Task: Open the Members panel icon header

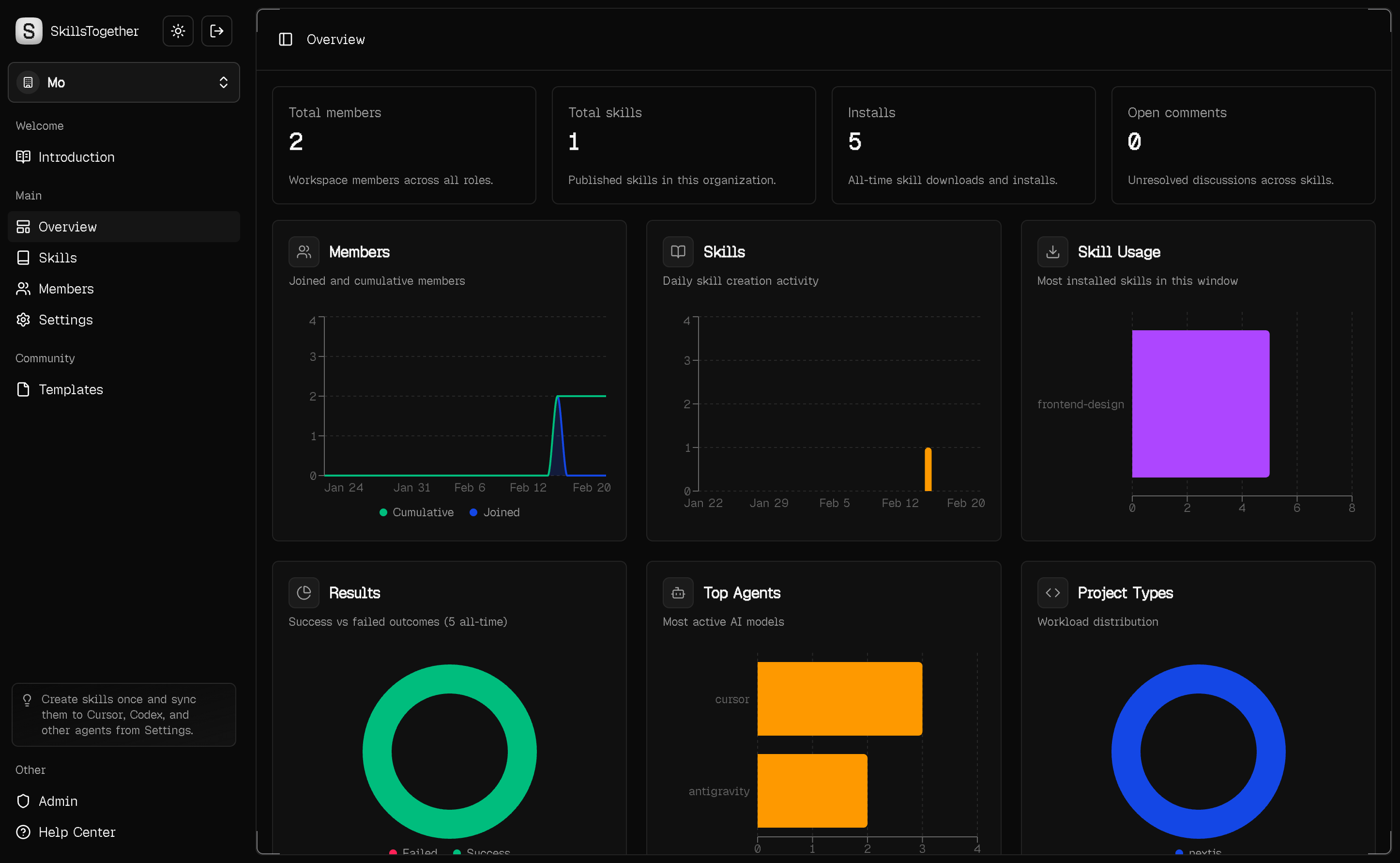Action: (304, 251)
